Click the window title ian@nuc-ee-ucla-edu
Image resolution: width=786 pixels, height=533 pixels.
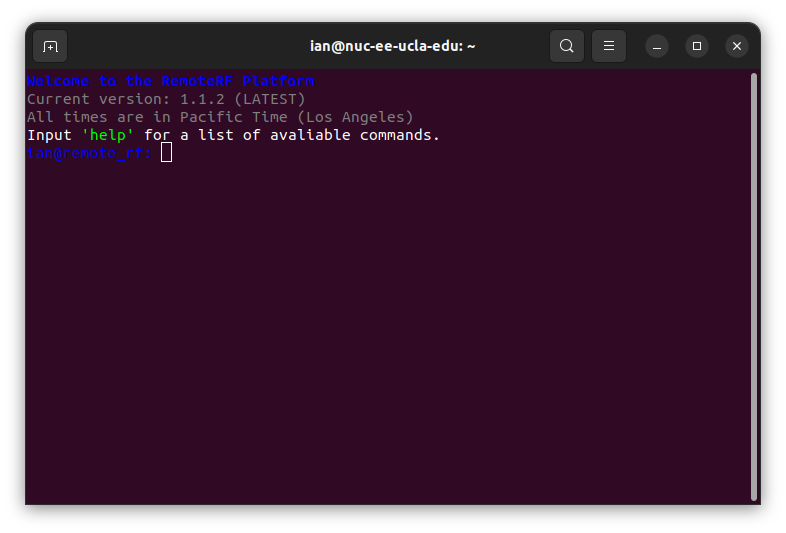pyautogui.click(x=392, y=46)
